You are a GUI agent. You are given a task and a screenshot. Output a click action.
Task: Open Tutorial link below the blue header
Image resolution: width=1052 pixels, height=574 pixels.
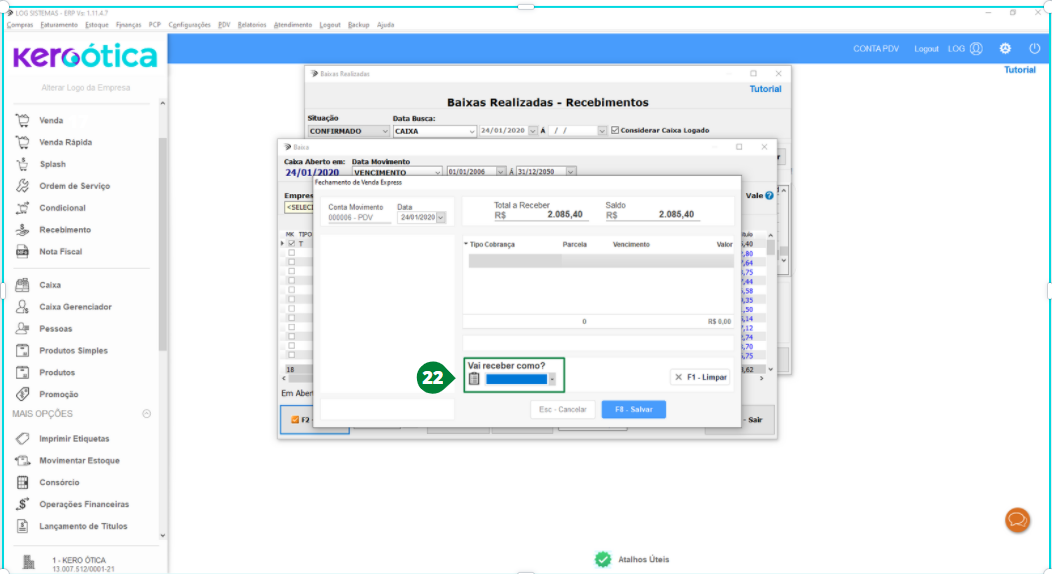coord(1019,70)
